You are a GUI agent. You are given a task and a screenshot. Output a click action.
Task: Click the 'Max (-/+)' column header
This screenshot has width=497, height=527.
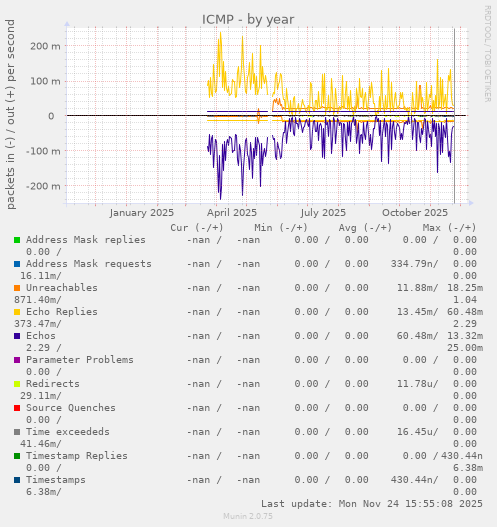[x=450, y=228]
